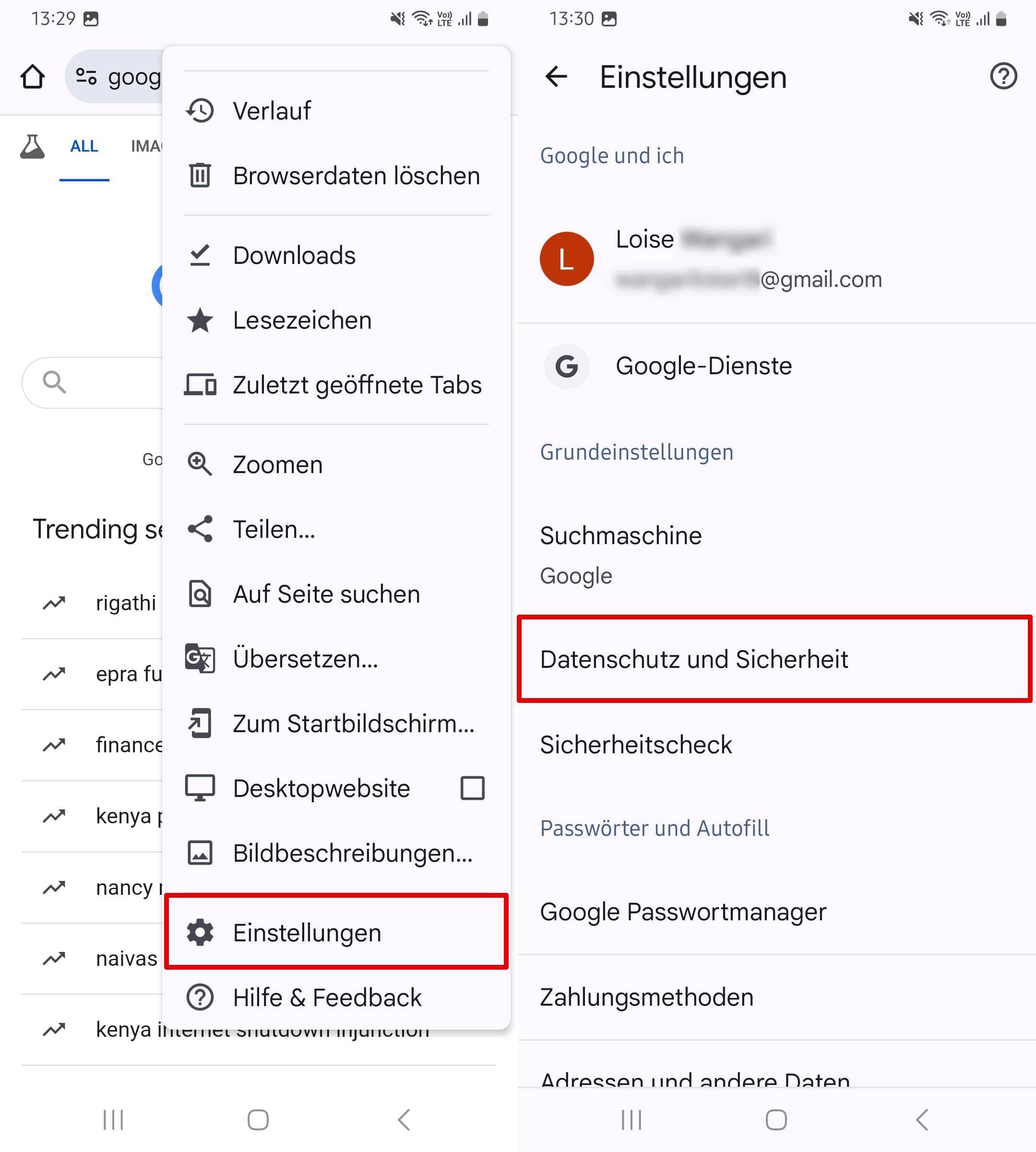Tap the help icon in Einstellungen header
1036x1152 pixels.
coord(1003,76)
